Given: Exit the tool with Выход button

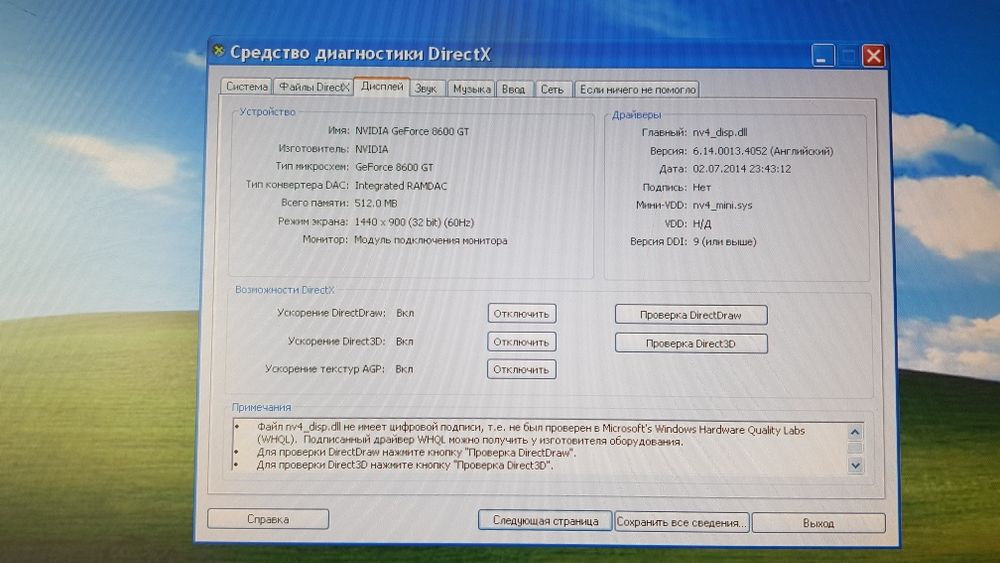Looking at the screenshot, I should pyautogui.click(x=818, y=523).
